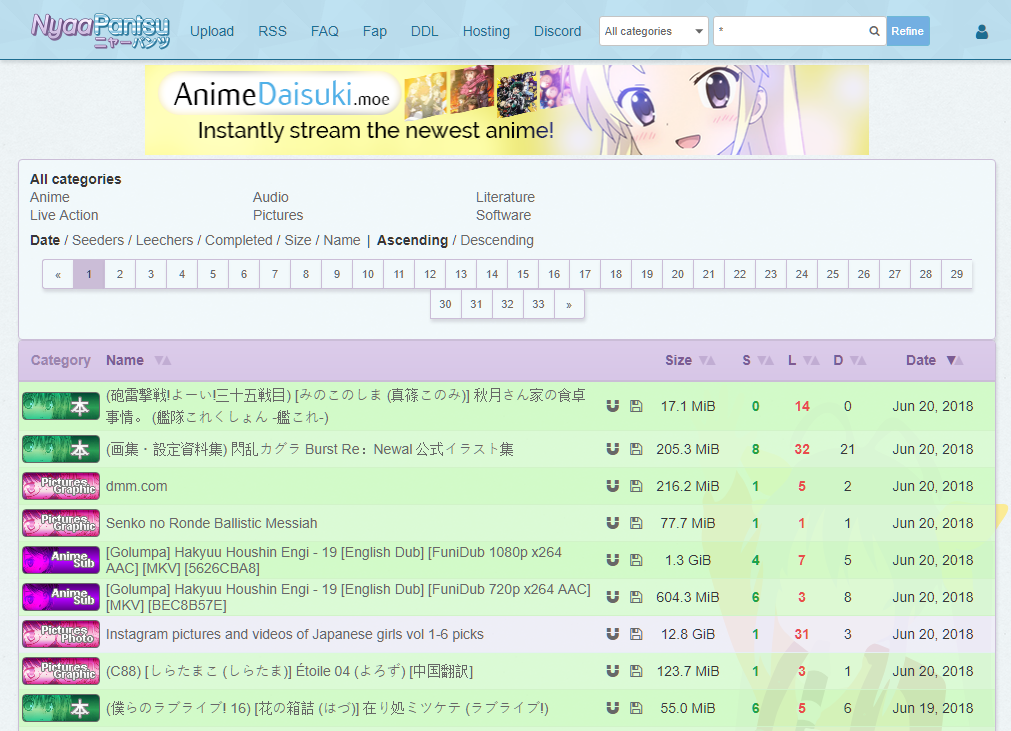Go to previous page with « button
The height and width of the screenshot is (731, 1011).
click(x=58, y=274)
